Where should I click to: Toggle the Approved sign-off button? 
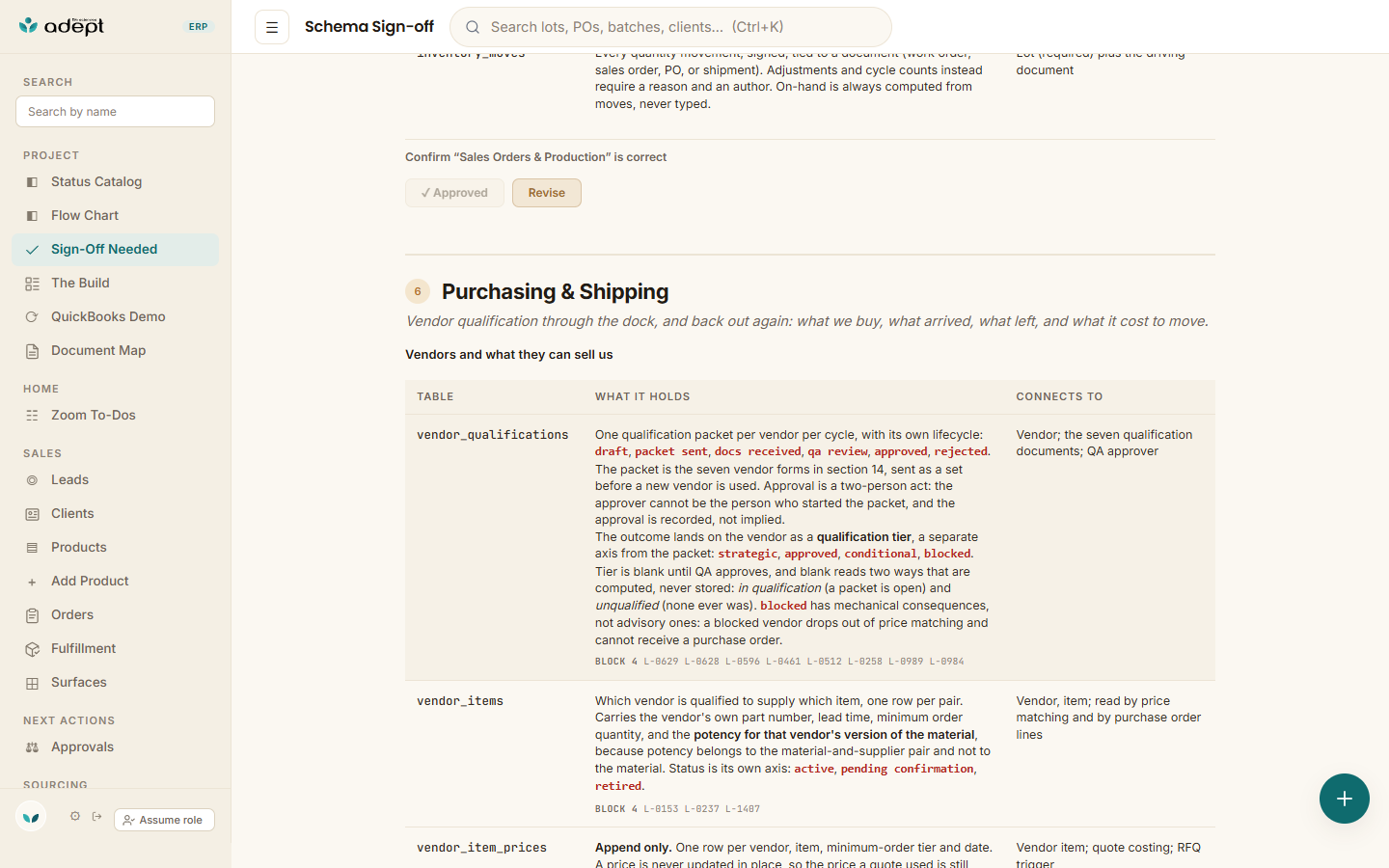click(454, 193)
